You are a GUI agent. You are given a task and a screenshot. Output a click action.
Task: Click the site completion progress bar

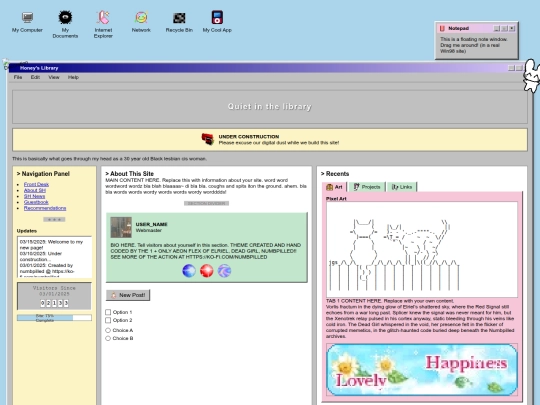pyautogui.click(x=54, y=318)
